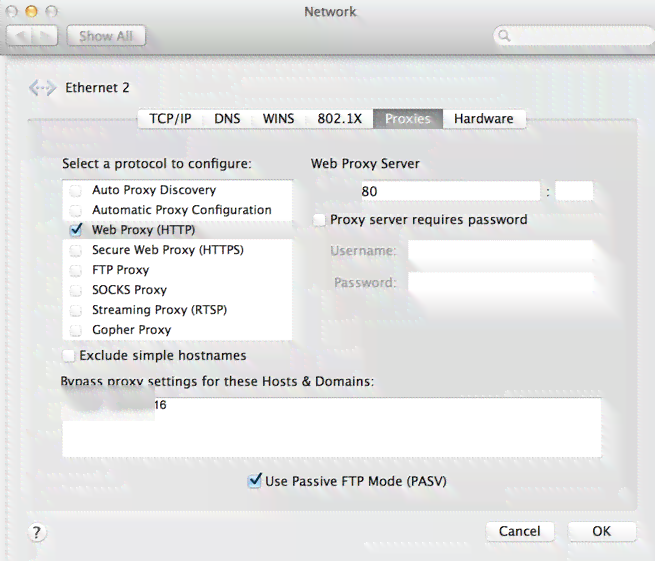This screenshot has width=655, height=561.
Task: Select the 'SOCKS Proxy' row label
Action: point(129,290)
